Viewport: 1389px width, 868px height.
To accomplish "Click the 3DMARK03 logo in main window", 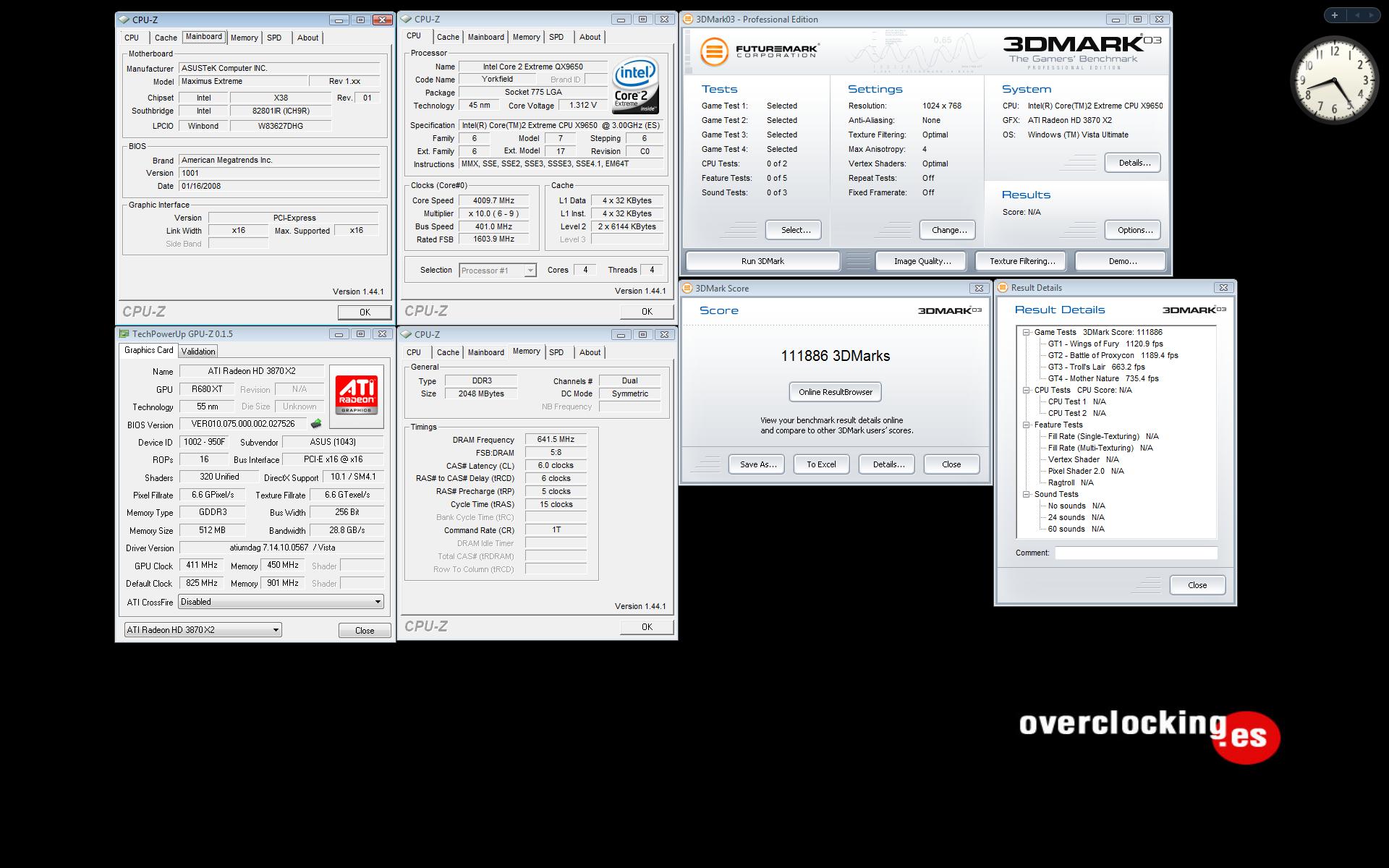I will tap(1082, 53).
